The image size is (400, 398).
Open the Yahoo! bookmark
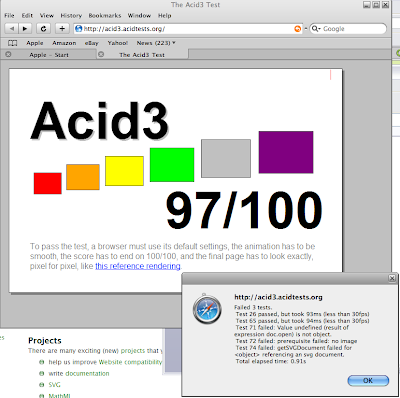(118, 43)
